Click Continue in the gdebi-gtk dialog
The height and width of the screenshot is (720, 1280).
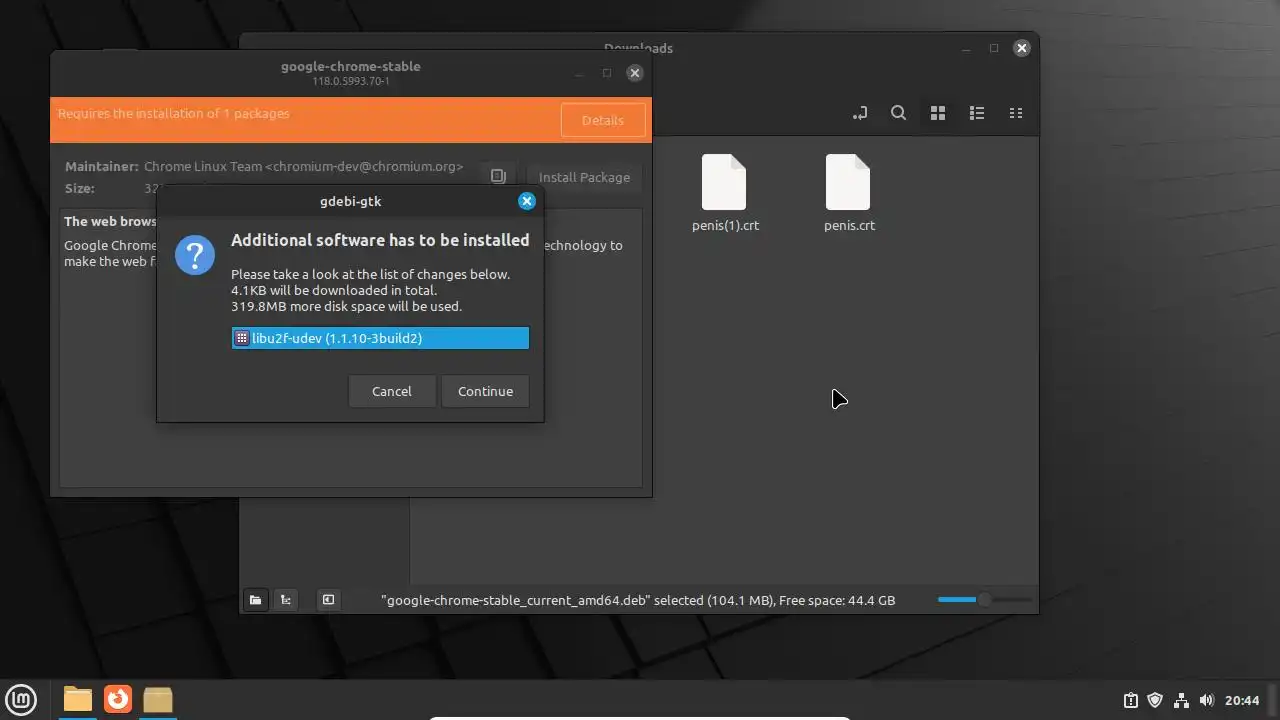click(485, 391)
